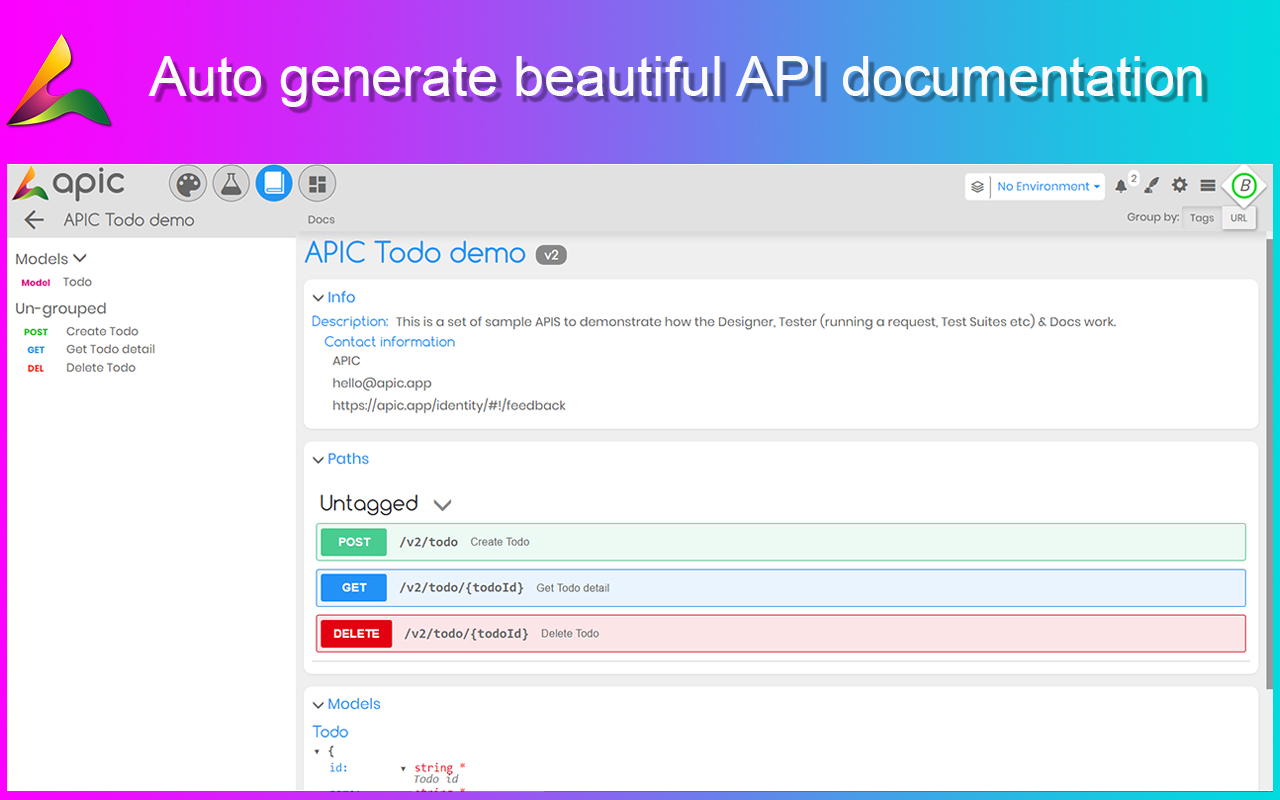
Task: Click the APIC contact name
Action: pyautogui.click(x=347, y=361)
